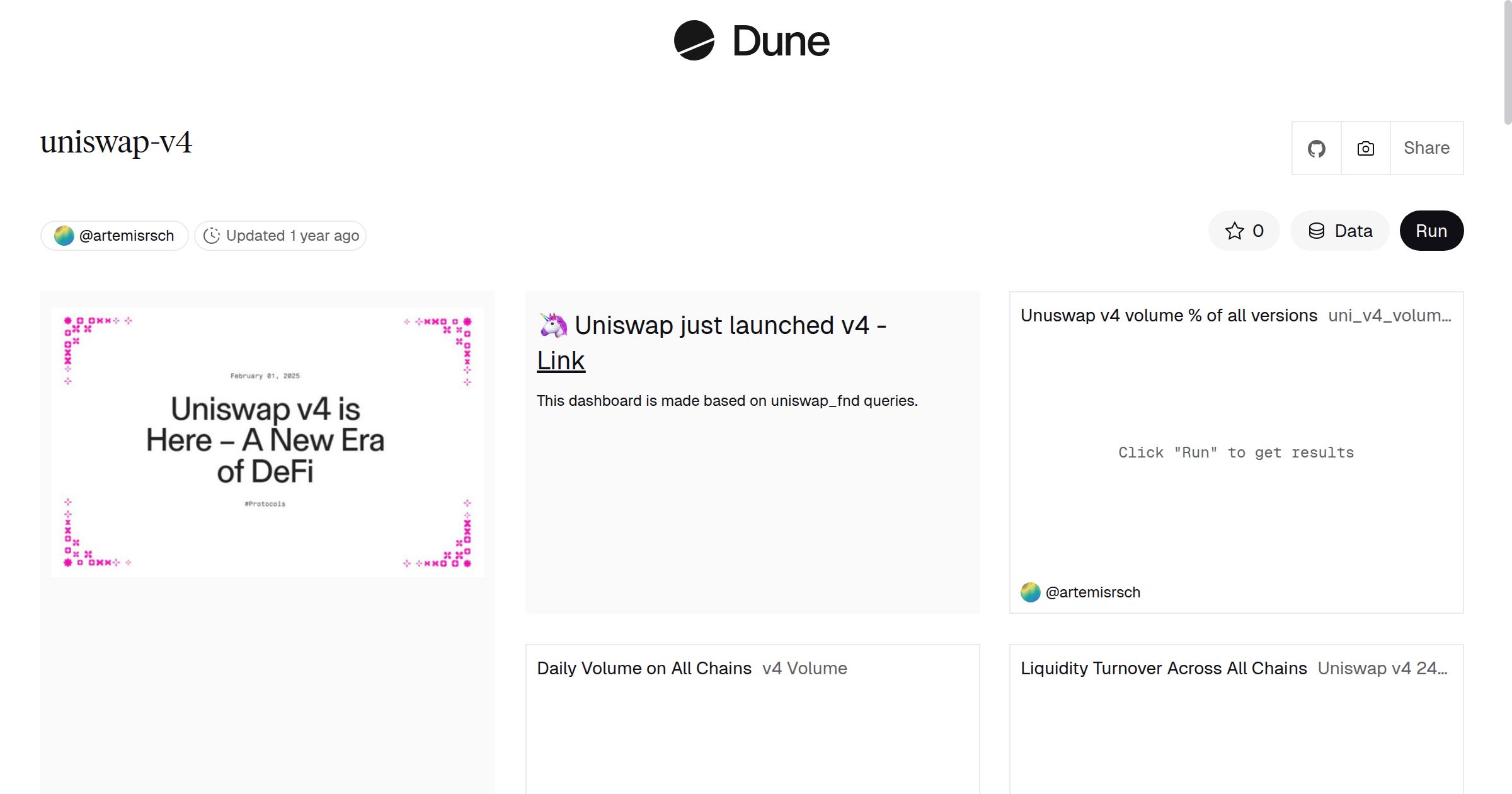Click the unicorn emoji in the dashboard text widget

pos(554,325)
